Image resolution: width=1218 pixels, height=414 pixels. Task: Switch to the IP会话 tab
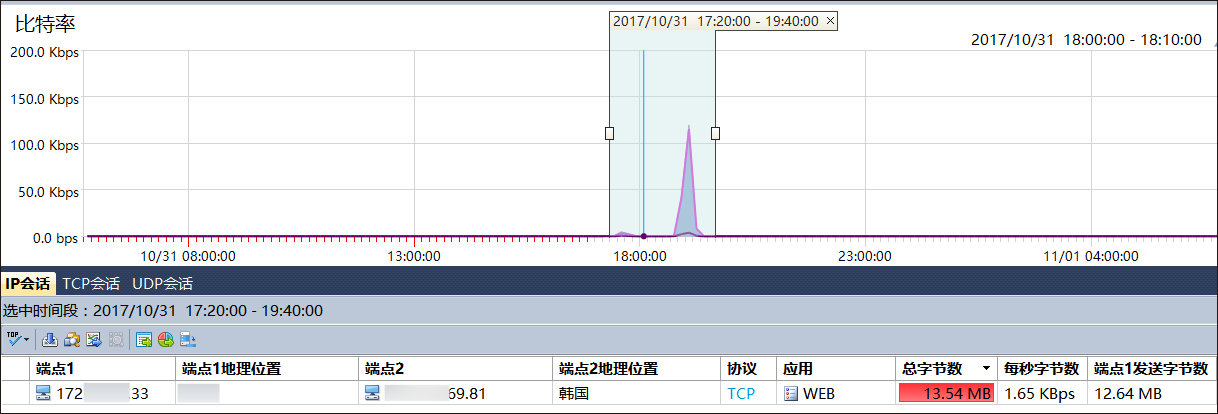click(27, 283)
